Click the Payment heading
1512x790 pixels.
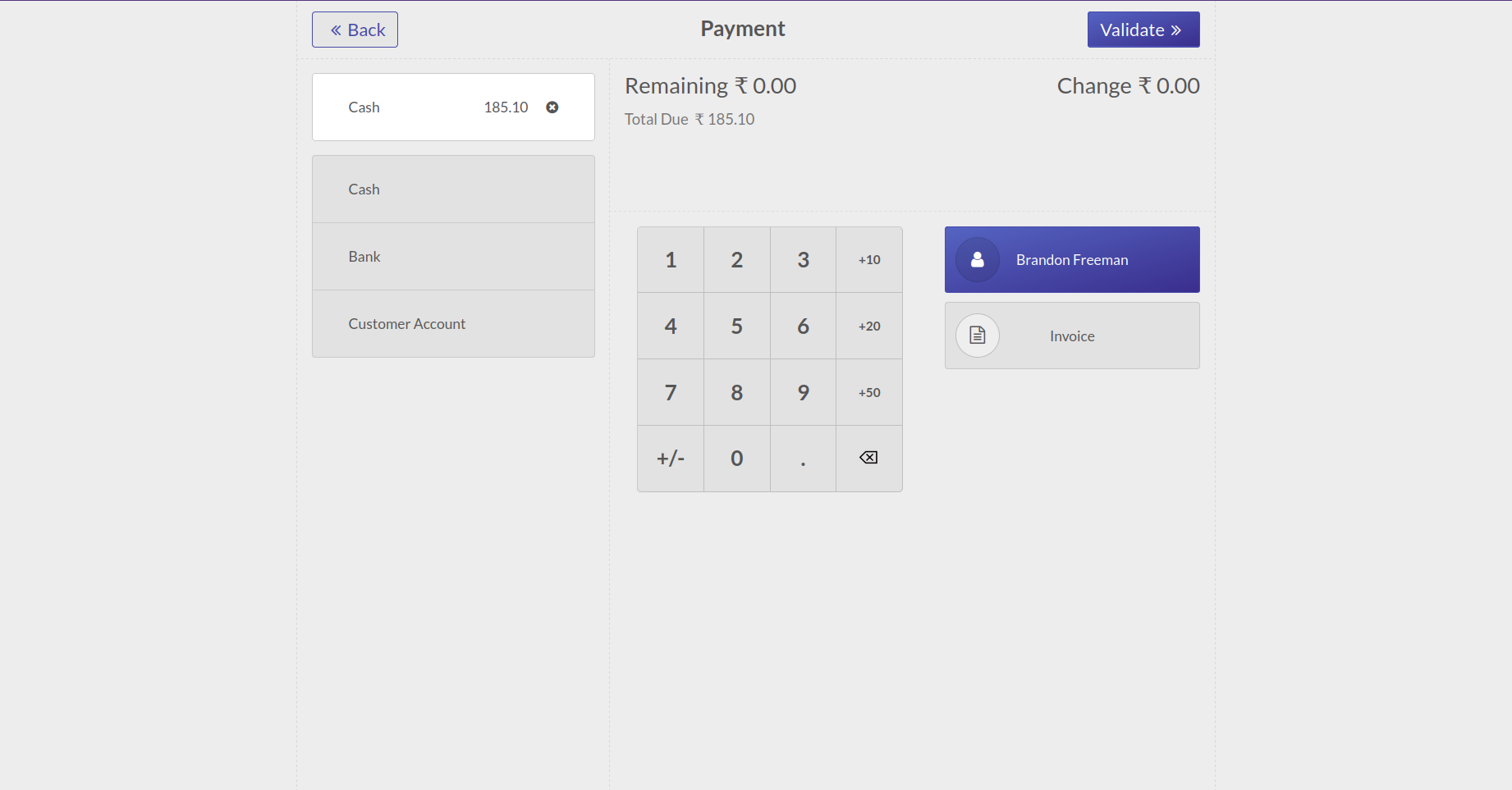tap(743, 29)
